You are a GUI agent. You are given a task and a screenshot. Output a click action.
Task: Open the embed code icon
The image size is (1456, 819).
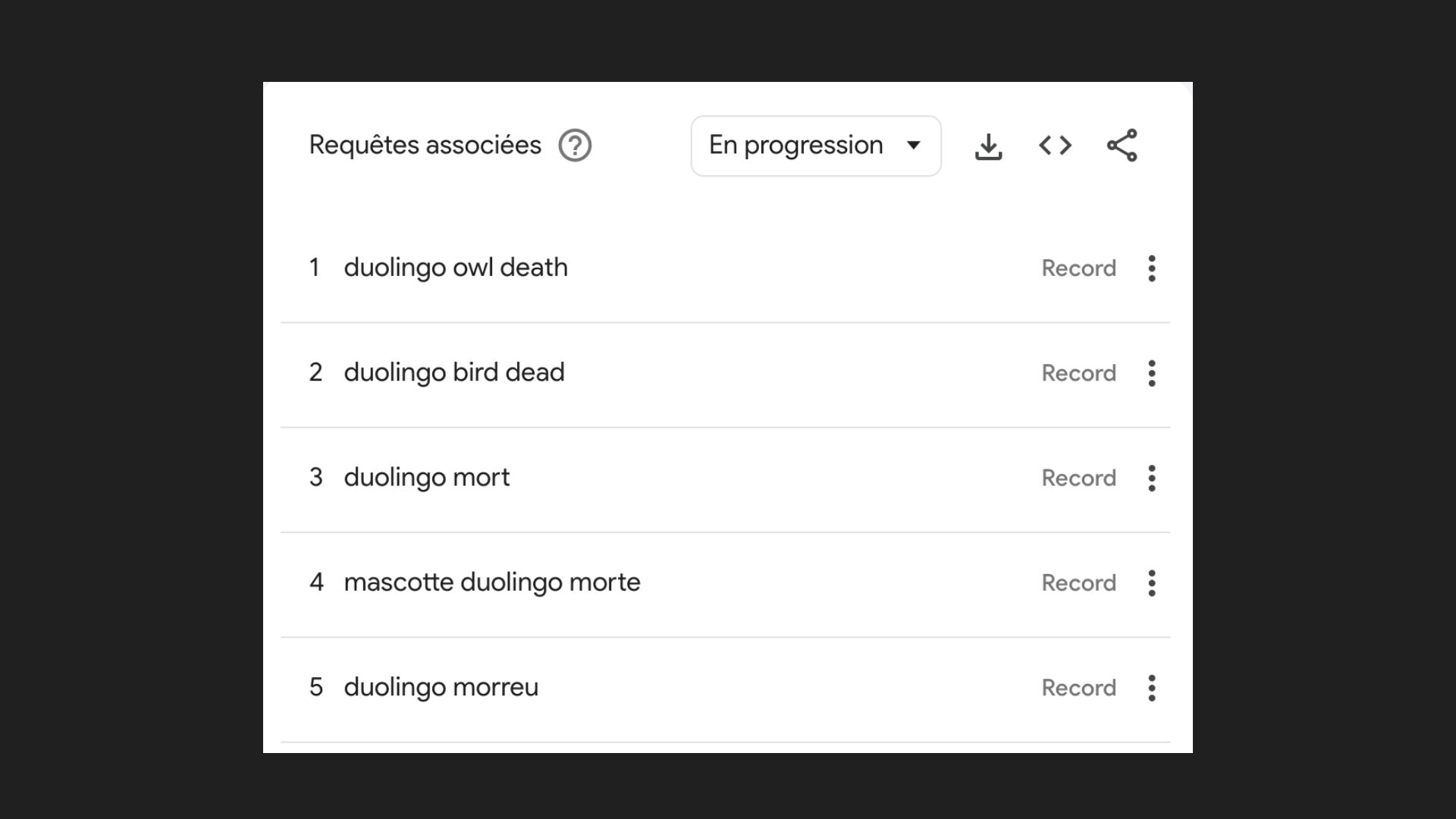coord(1055,146)
